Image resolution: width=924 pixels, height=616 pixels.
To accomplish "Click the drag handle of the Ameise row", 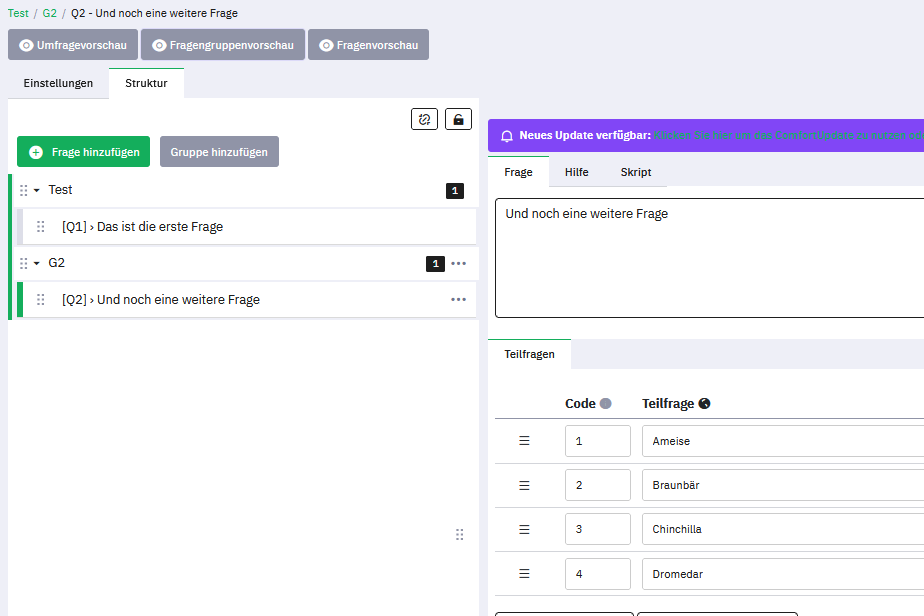I will pyautogui.click(x=524, y=441).
